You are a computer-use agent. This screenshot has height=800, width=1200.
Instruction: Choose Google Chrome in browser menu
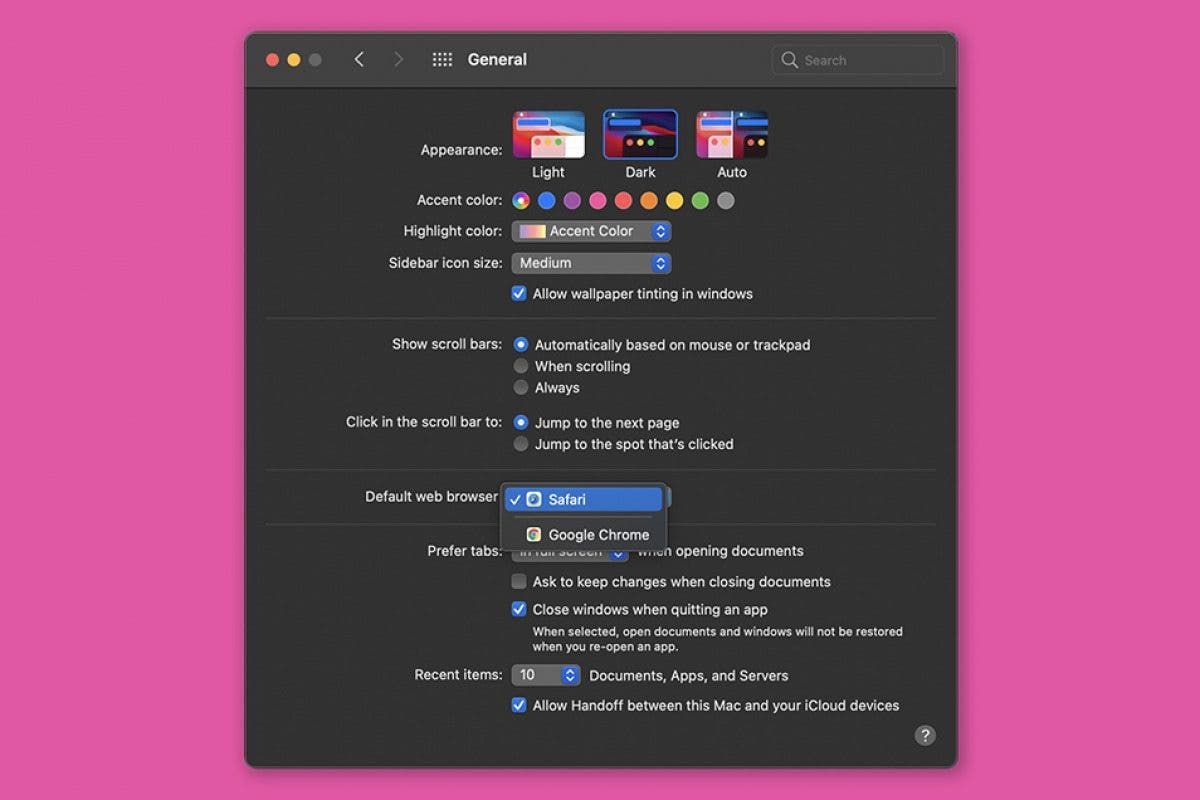coord(583,535)
